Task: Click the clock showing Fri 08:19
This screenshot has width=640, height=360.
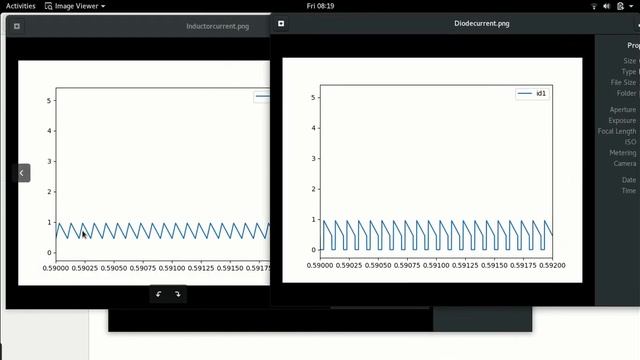Action: point(320,6)
